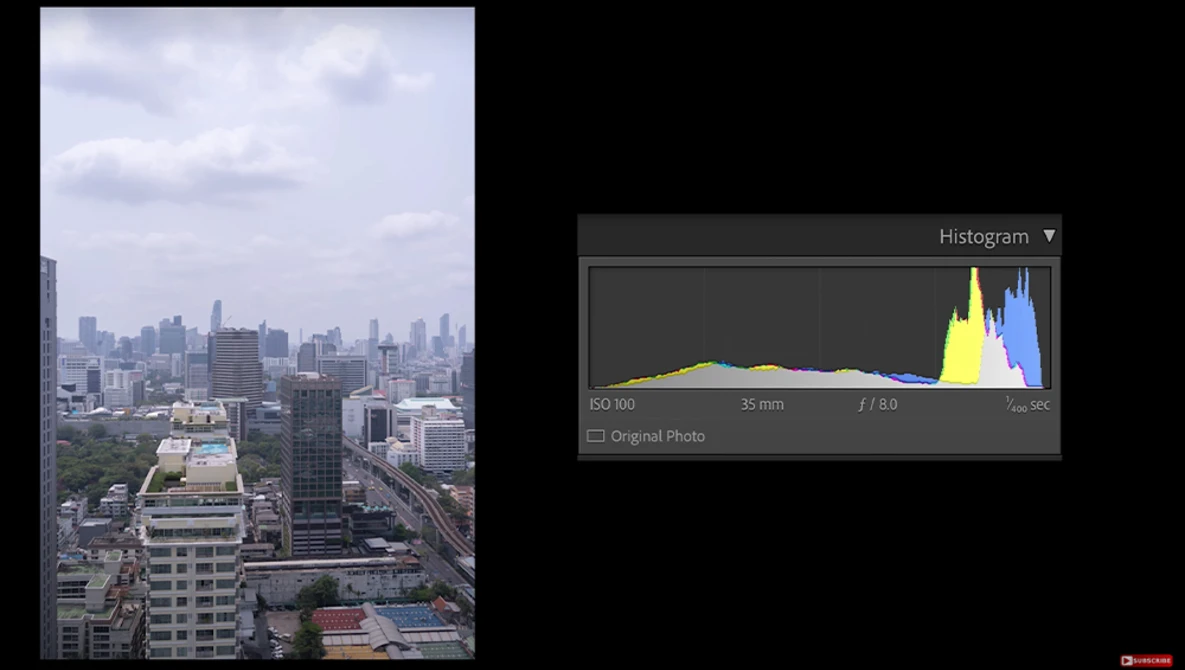The width and height of the screenshot is (1185, 670).
Task: Select the f / 8.0 aperture value
Action: 878,404
